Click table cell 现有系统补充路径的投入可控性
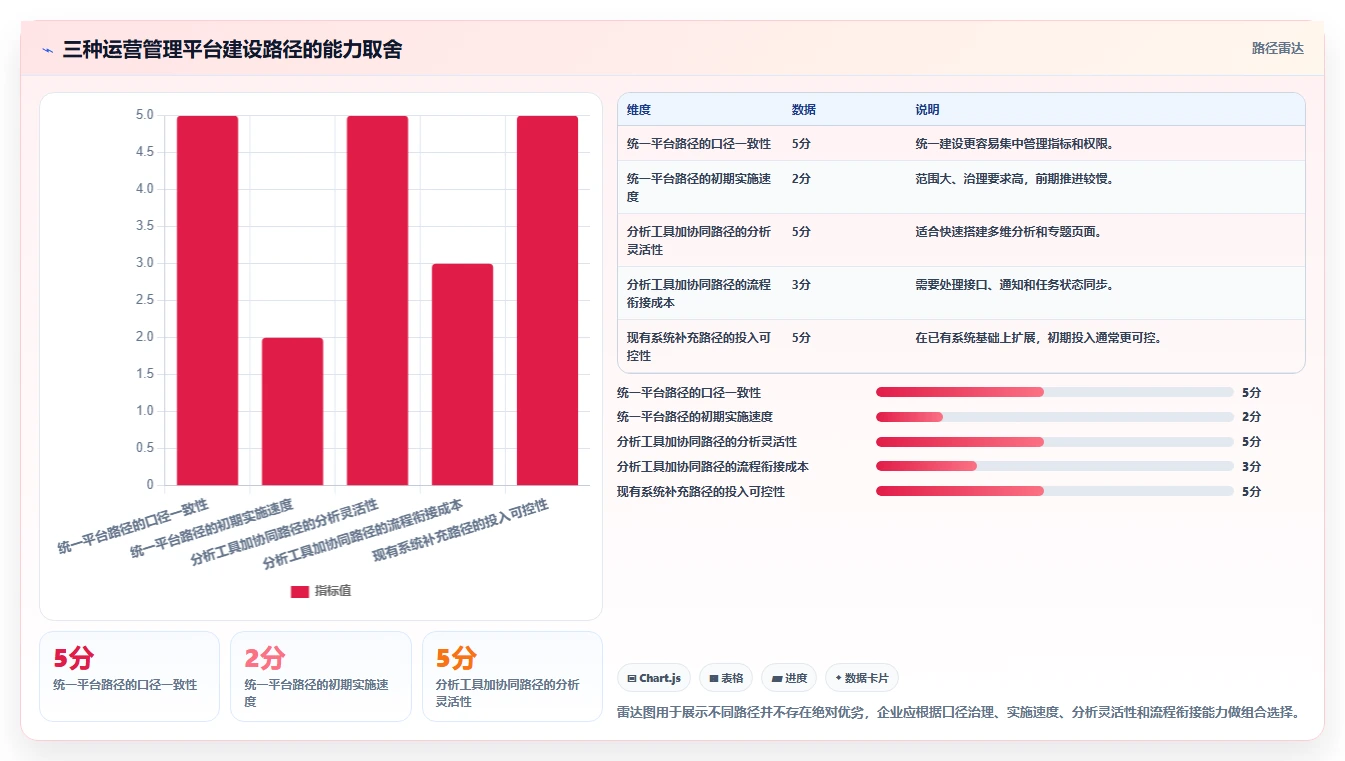The width and height of the screenshot is (1345, 761). (x=699, y=347)
